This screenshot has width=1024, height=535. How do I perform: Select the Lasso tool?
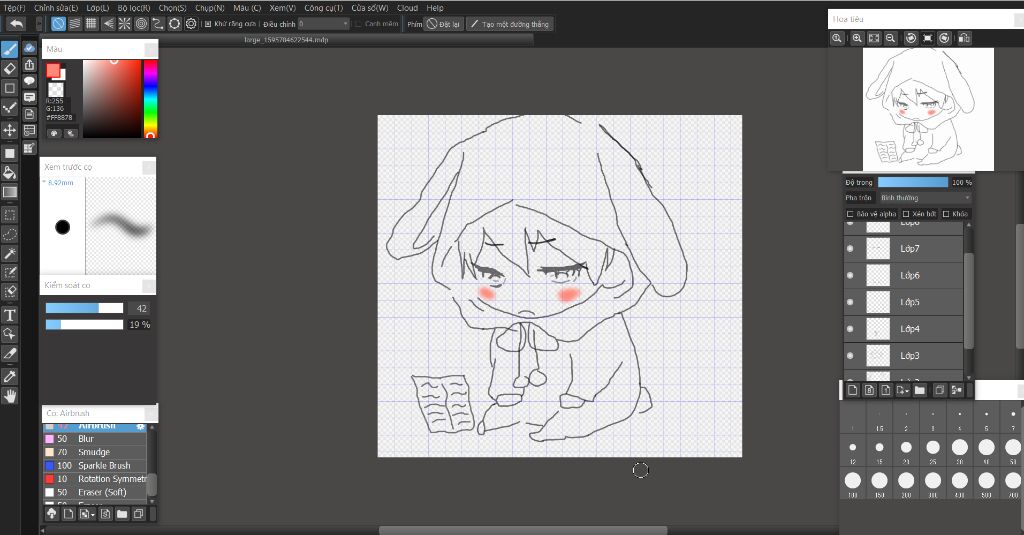[9, 234]
